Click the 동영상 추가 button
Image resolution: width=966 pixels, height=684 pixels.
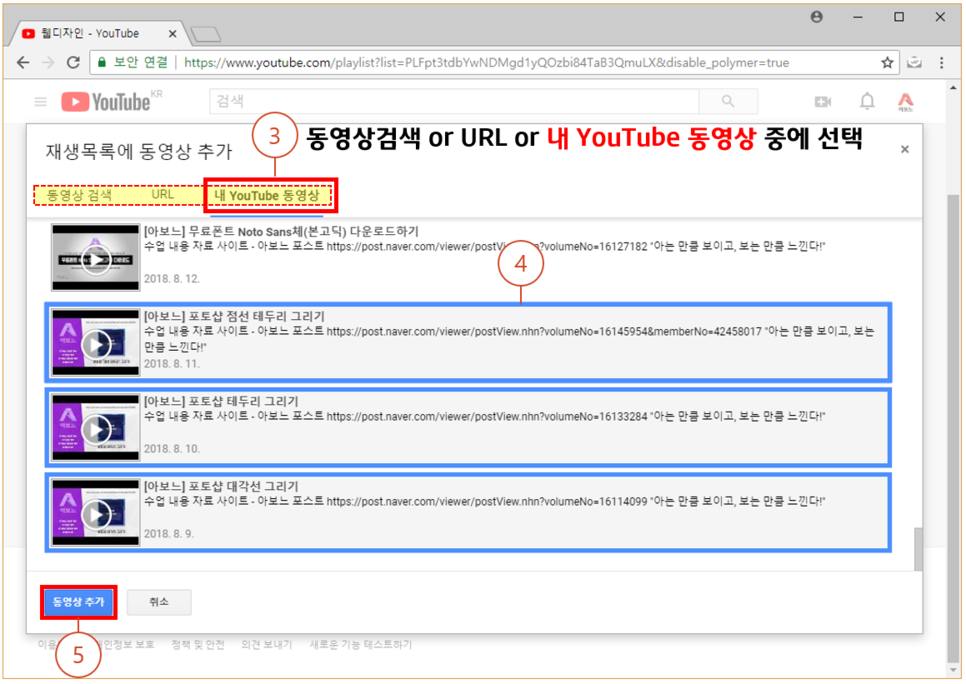pyautogui.click(x=78, y=602)
